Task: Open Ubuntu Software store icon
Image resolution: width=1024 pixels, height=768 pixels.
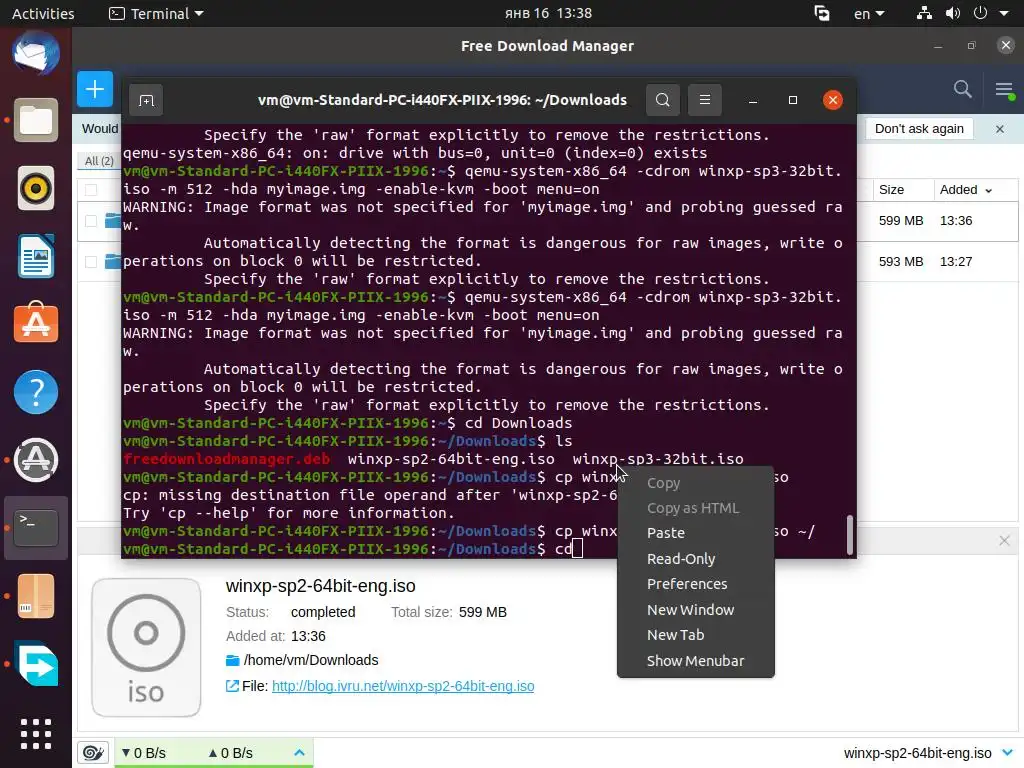Action: [x=36, y=323]
